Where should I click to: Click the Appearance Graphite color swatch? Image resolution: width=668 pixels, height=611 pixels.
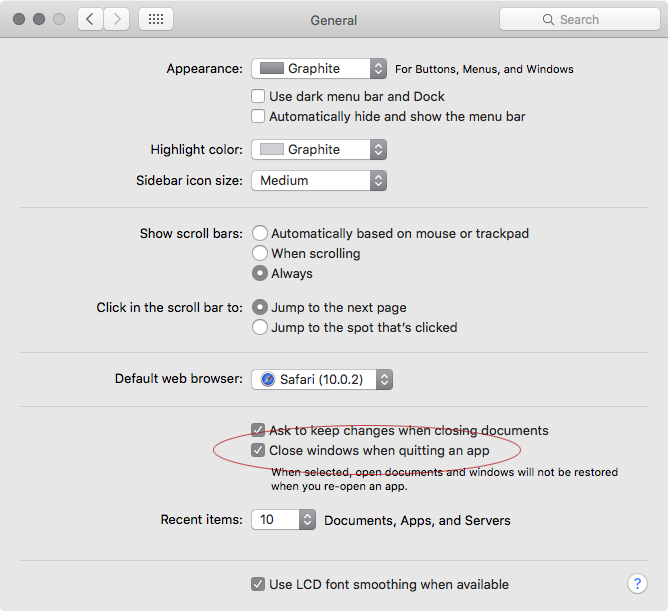(x=271, y=68)
